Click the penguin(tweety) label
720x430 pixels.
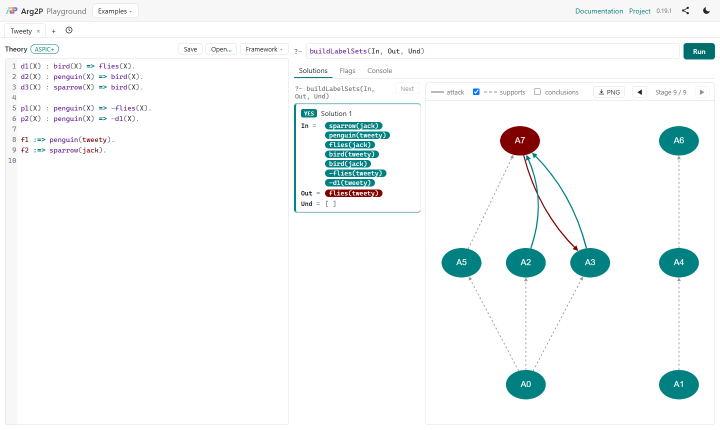[357, 136]
